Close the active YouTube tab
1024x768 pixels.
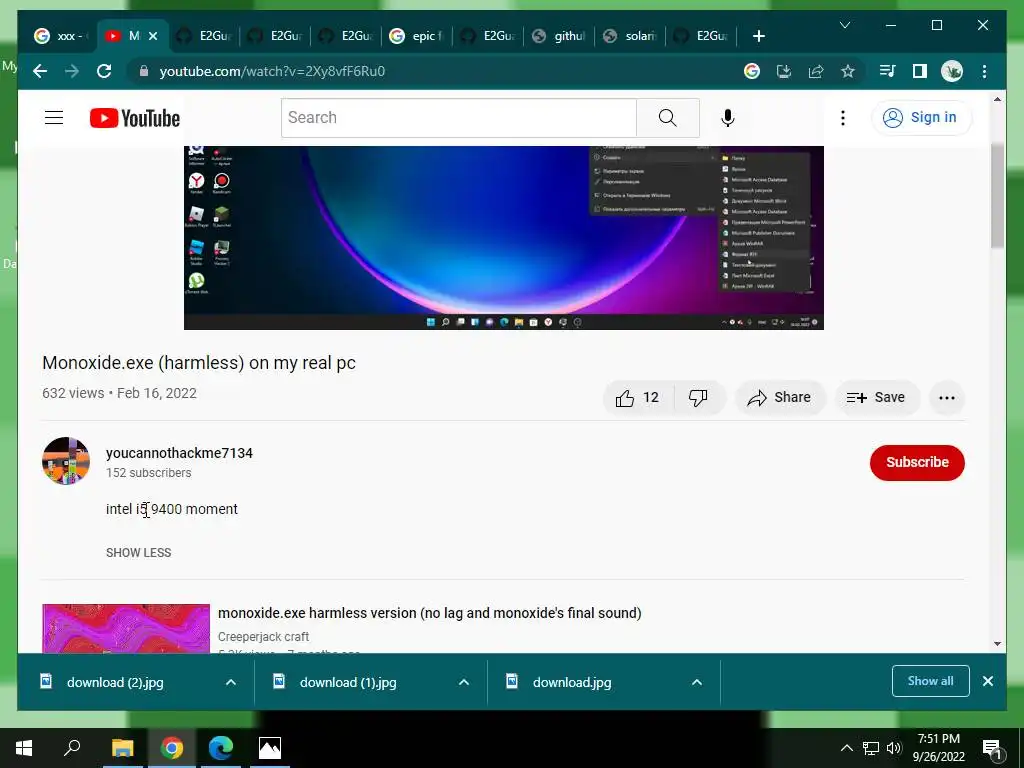coord(153,36)
